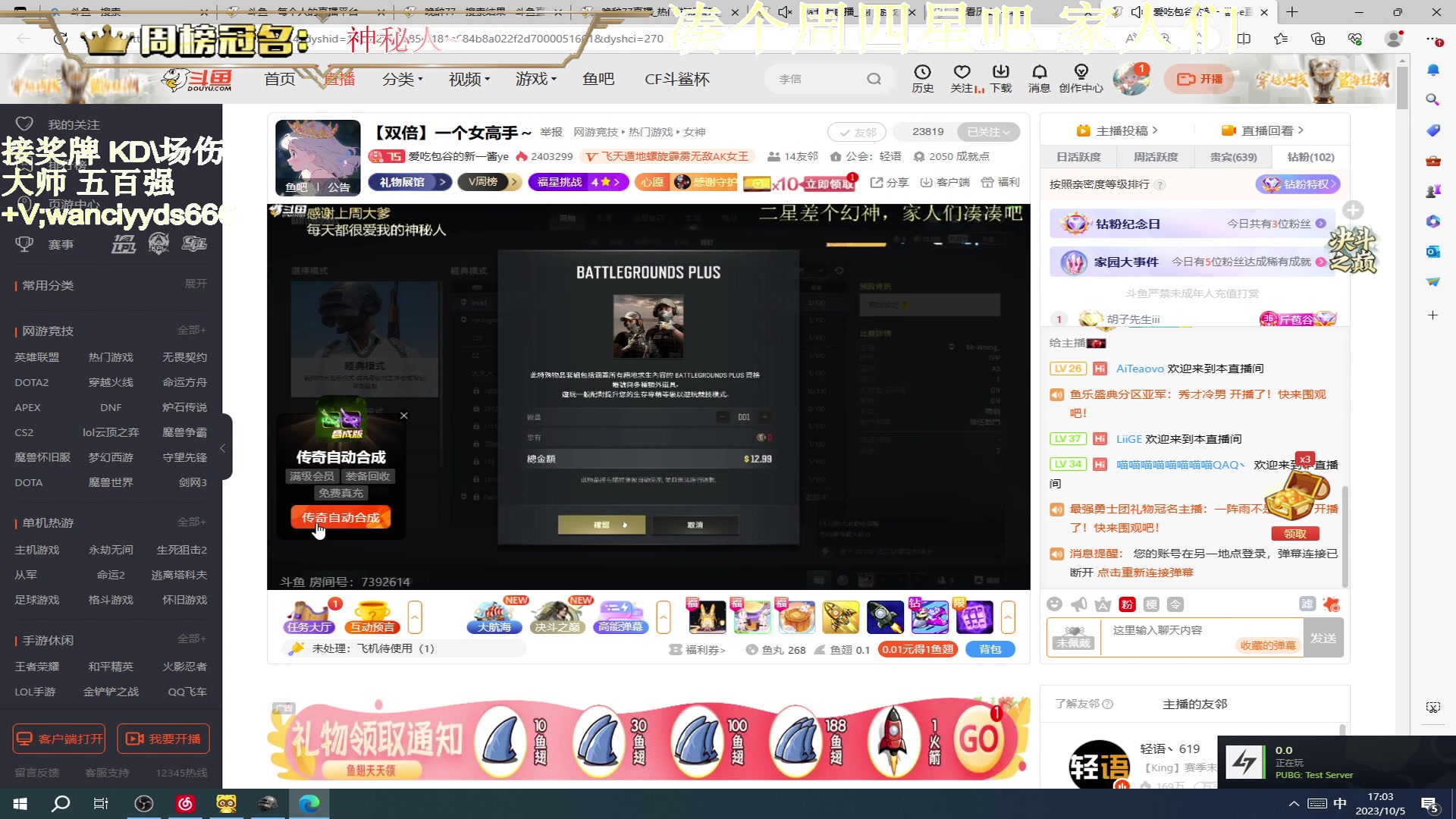Click the search magnifier in Douyu search box
Screen dimensions: 1456x819
click(x=874, y=79)
